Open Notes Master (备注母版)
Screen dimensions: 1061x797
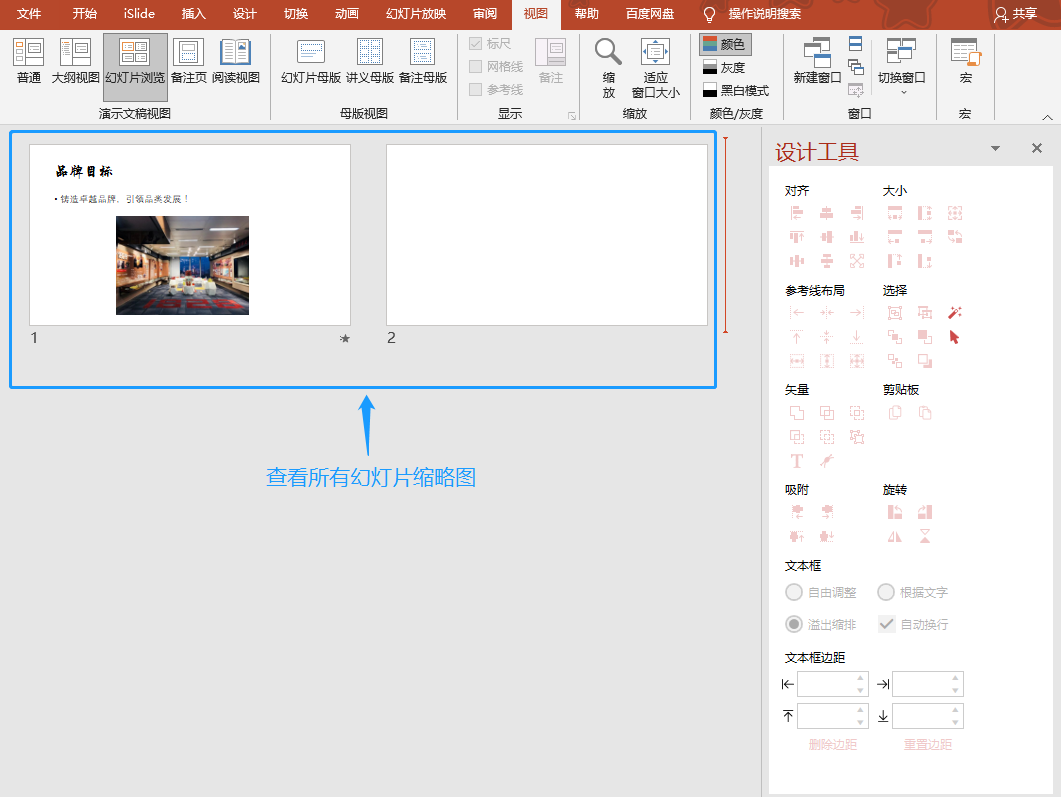pyautogui.click(x=422, y=62)
